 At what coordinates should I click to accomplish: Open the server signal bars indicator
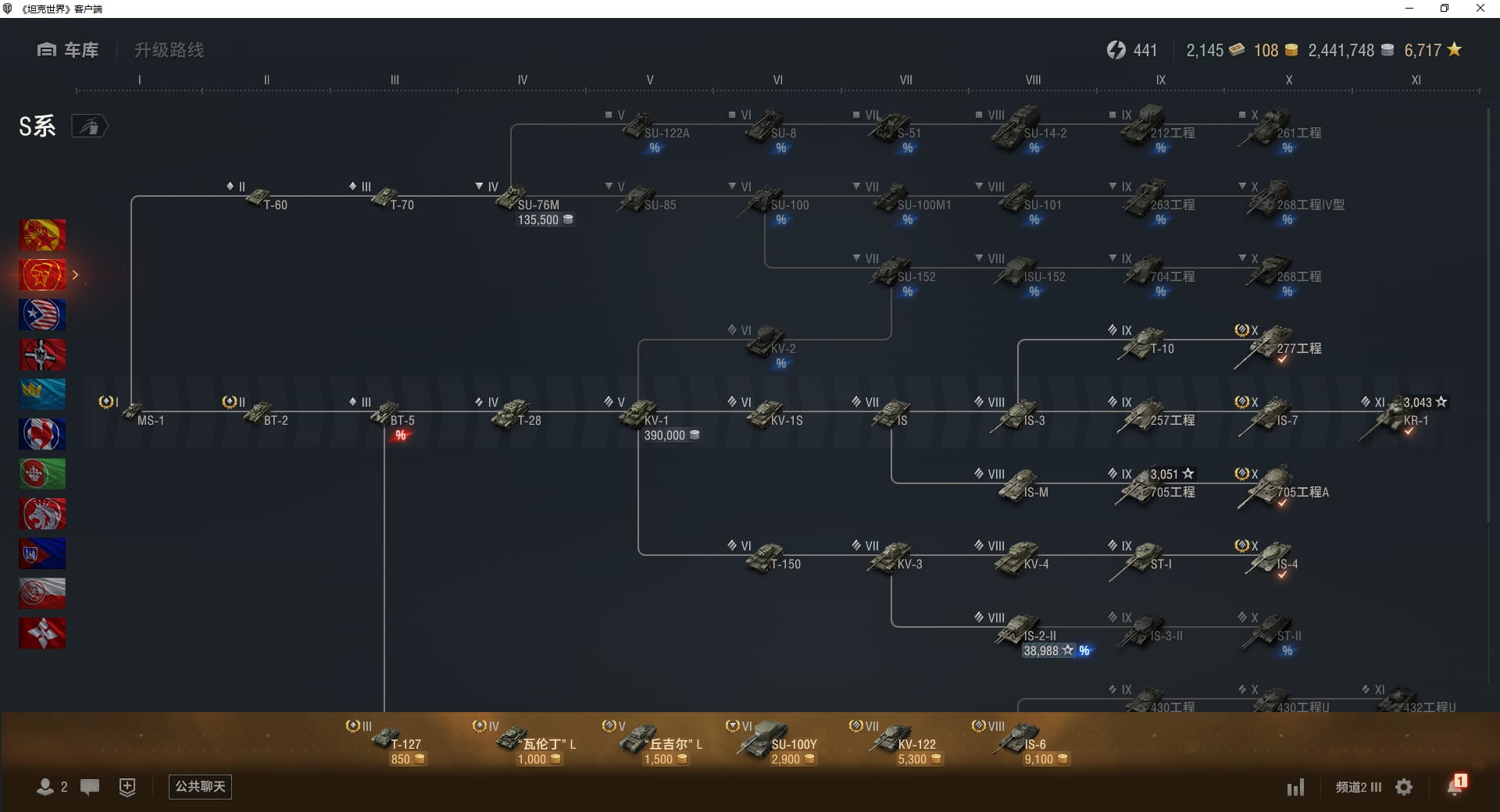pos(1295,787)
